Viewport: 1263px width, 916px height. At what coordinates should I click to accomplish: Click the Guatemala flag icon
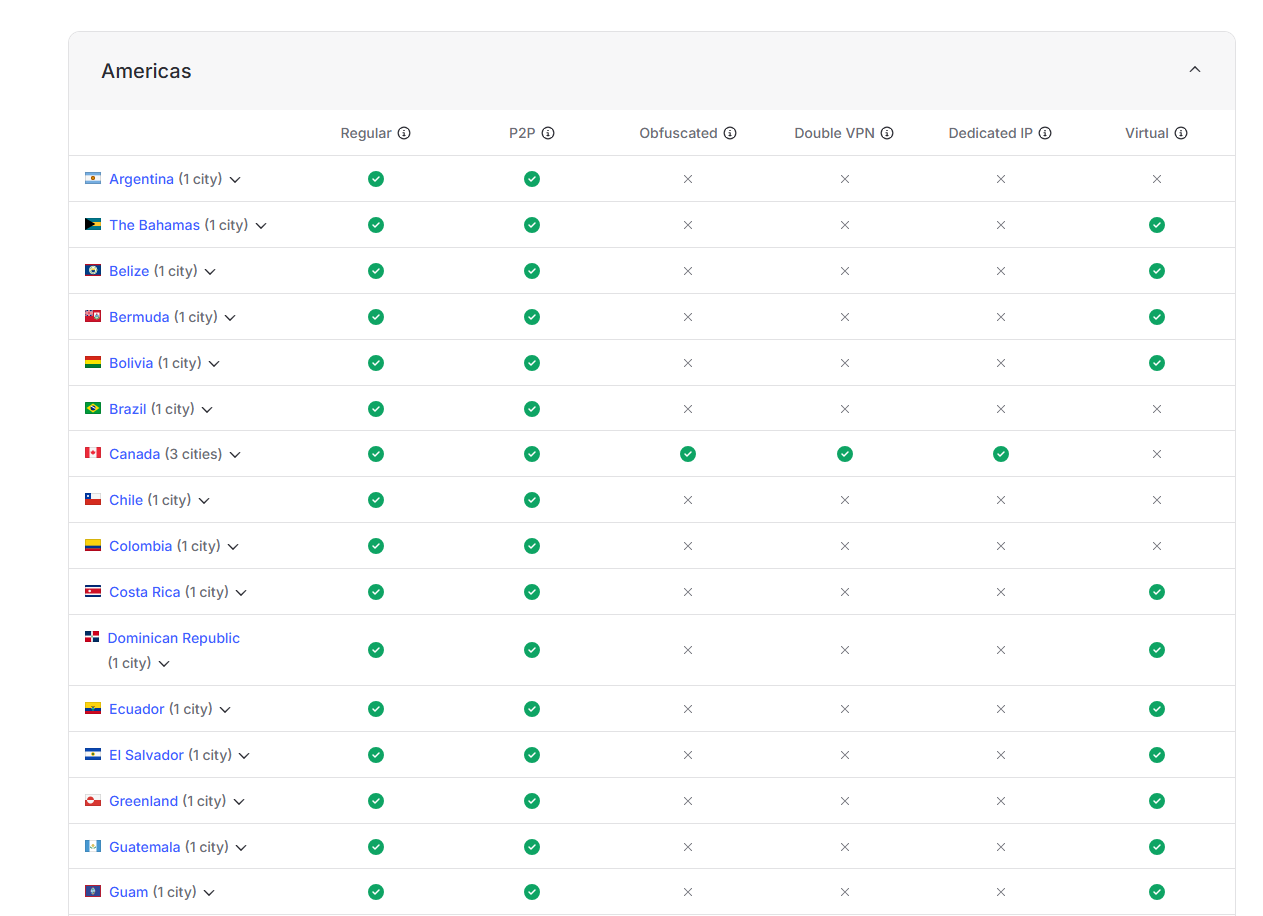[93, 846]
